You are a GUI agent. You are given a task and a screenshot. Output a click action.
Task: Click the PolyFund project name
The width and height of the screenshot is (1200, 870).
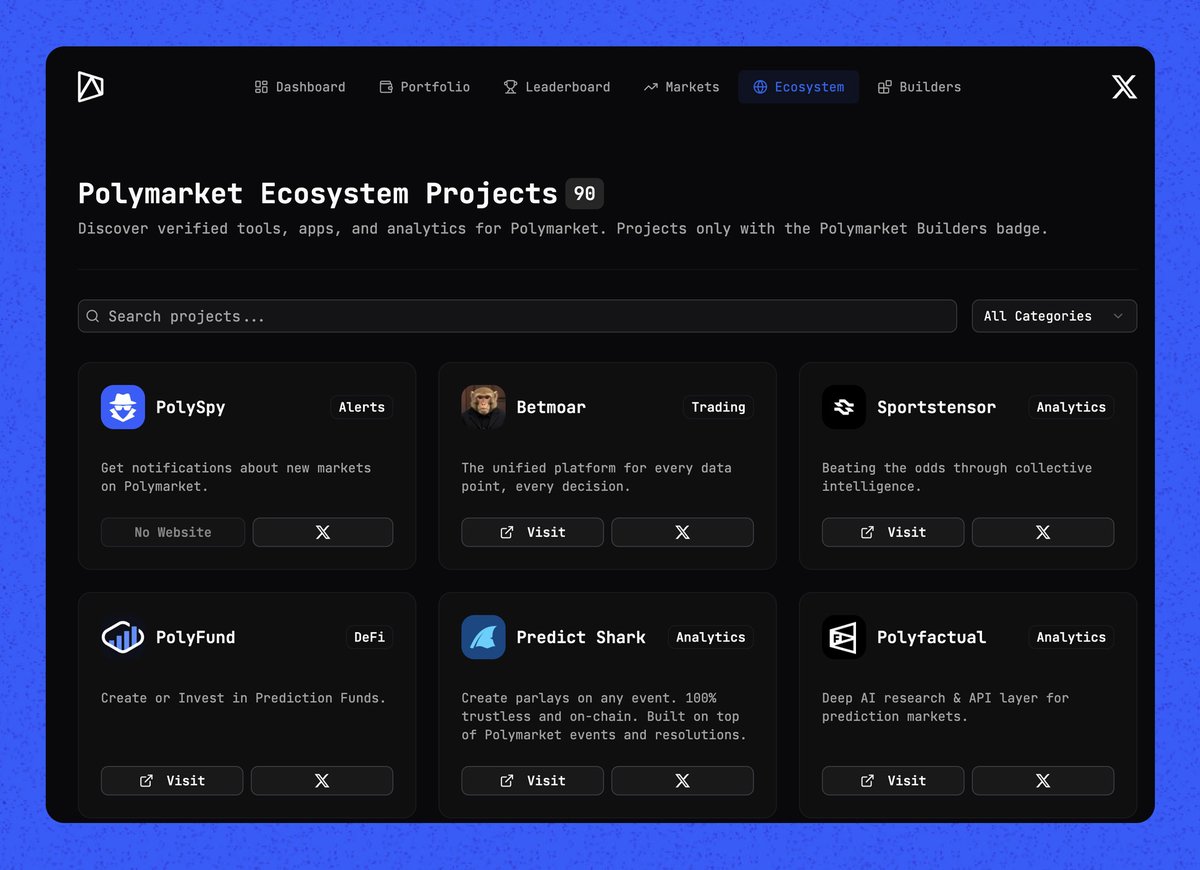coord(196,637)
